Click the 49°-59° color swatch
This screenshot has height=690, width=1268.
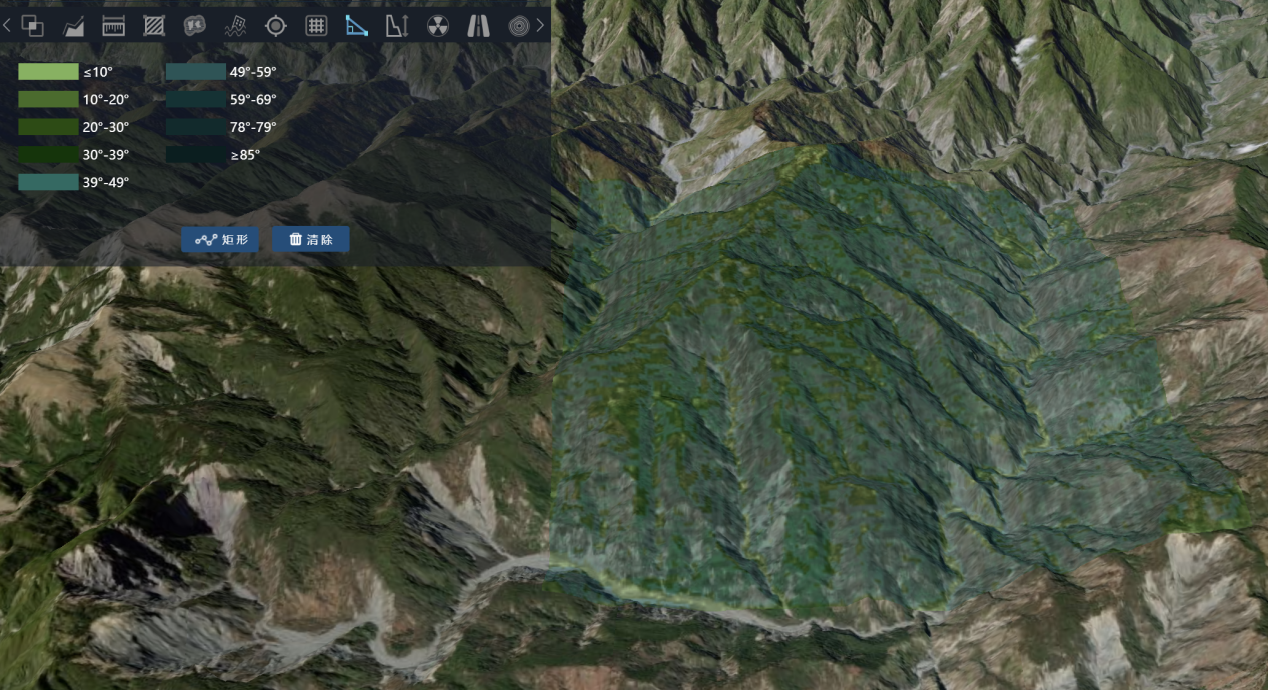(x=195, y=72)
